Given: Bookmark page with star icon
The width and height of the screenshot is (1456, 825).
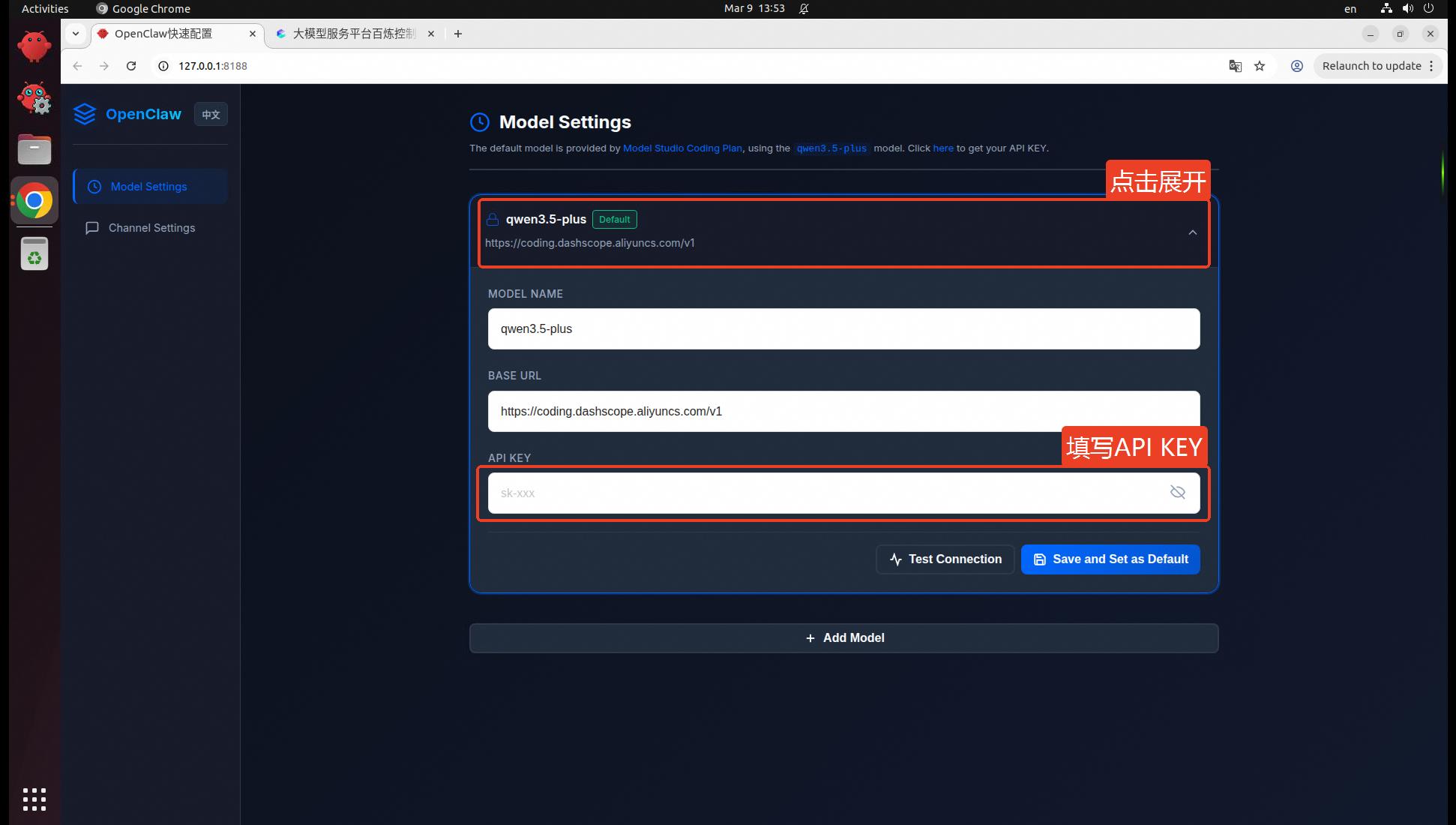Looking at the screenshot, I should (x=1260, y=66).
